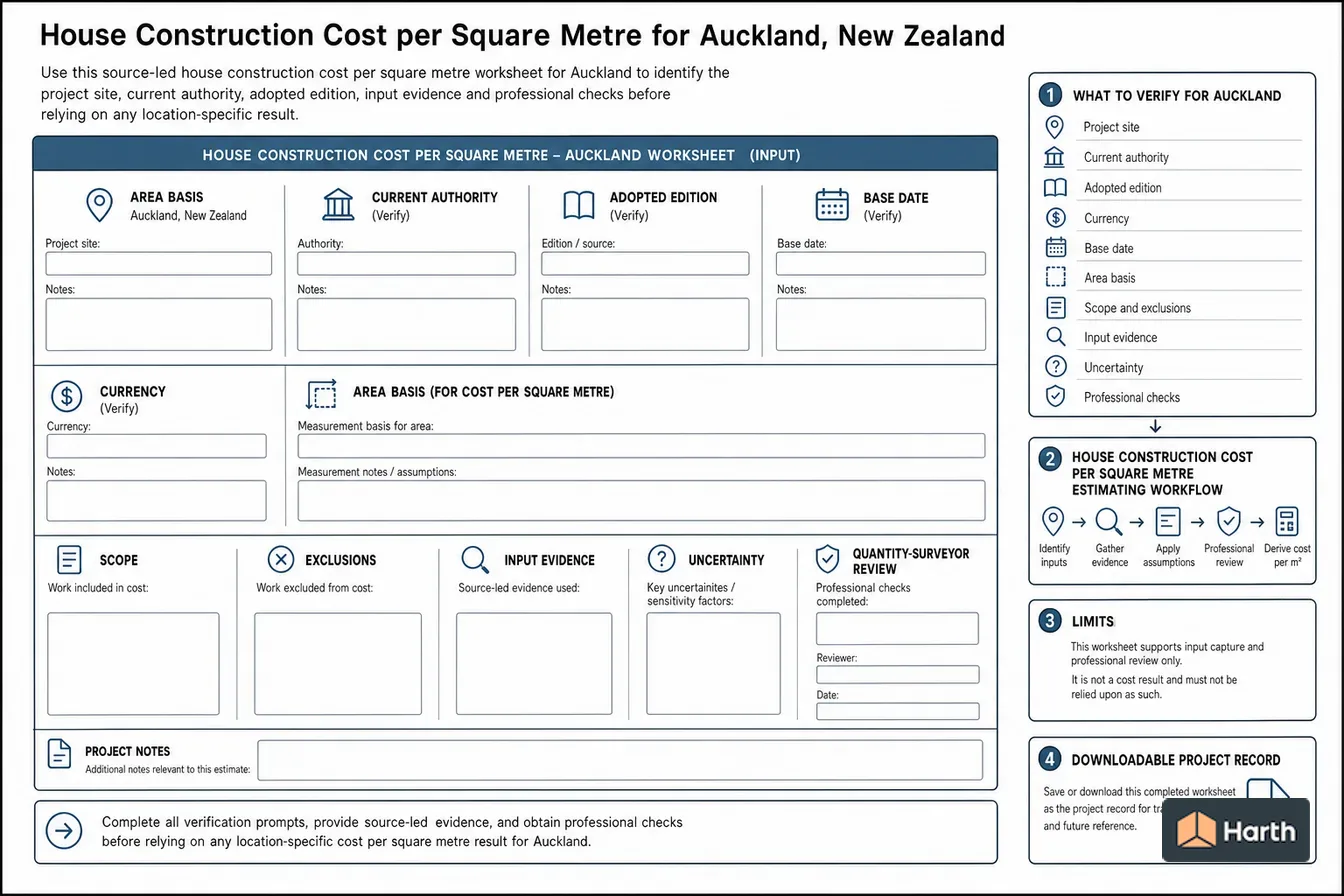Click the review Date input field

tap(898, 711)
